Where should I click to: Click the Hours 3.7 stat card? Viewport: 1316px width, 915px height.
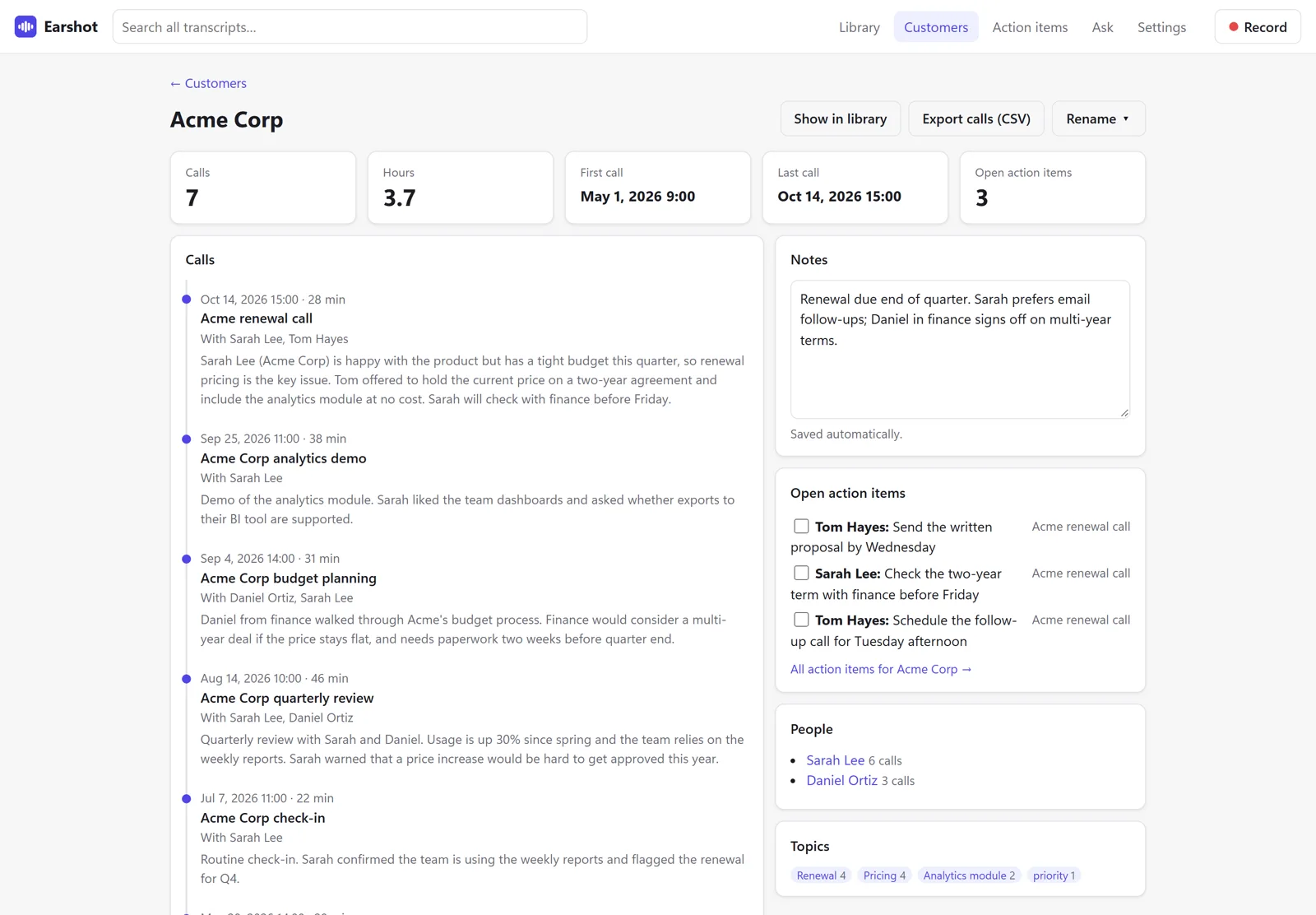(461, 188)
